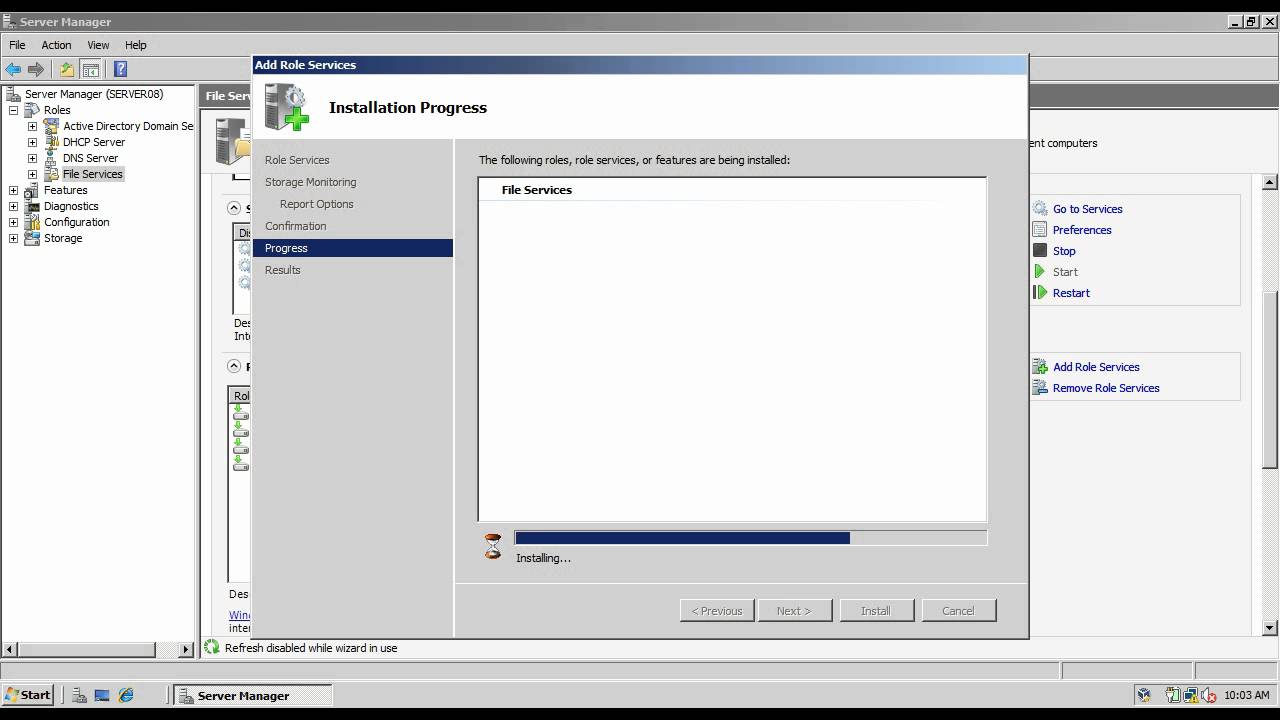Open the Help question-mark toolbar icon

[121, 69]
